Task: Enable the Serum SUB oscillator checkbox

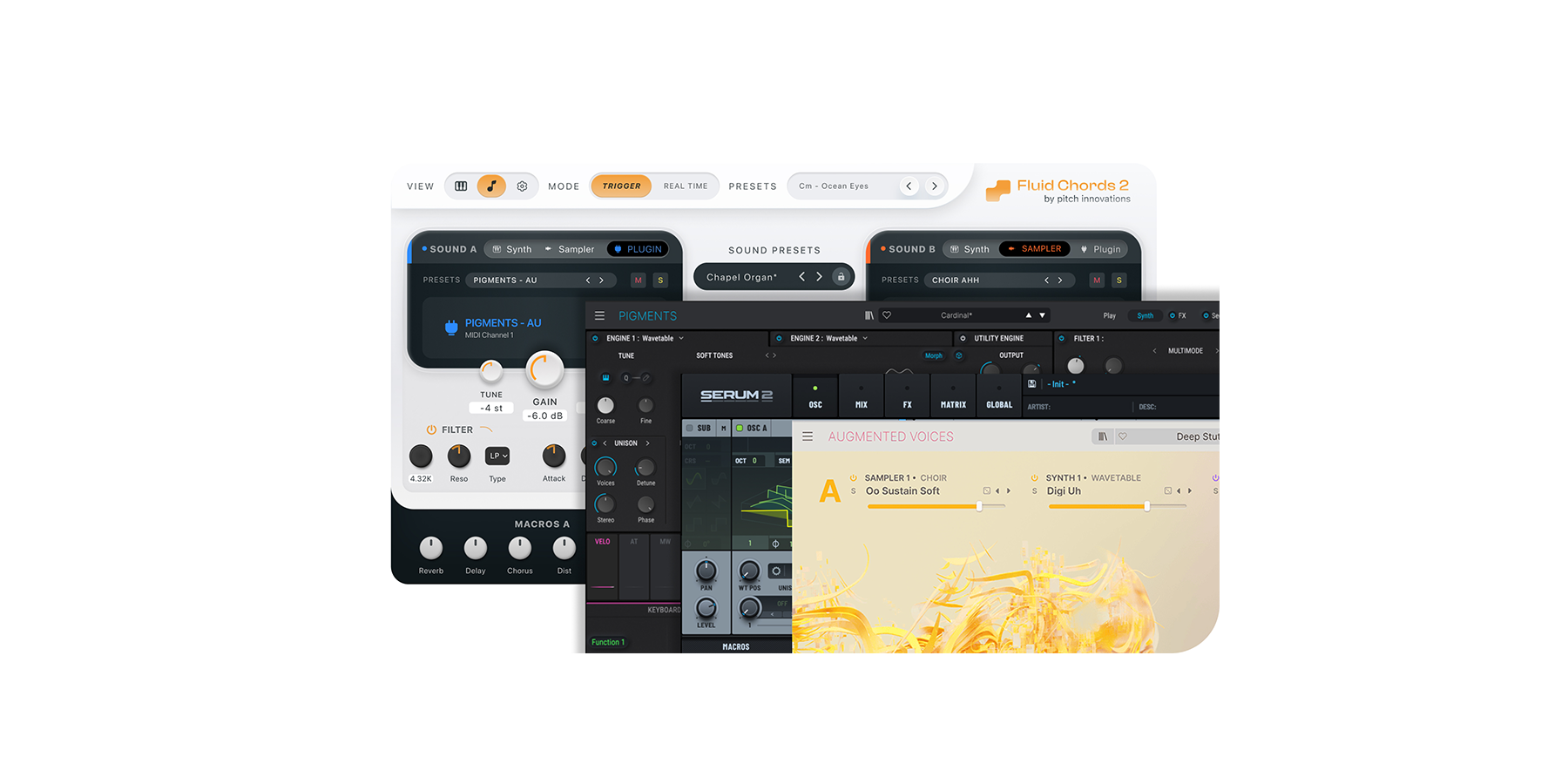Action: tap(689, 429)
